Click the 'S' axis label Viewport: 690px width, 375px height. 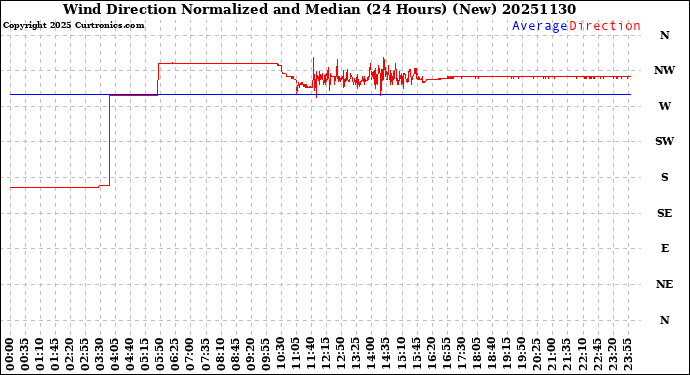pyautogui.click(x=664, y=177)
